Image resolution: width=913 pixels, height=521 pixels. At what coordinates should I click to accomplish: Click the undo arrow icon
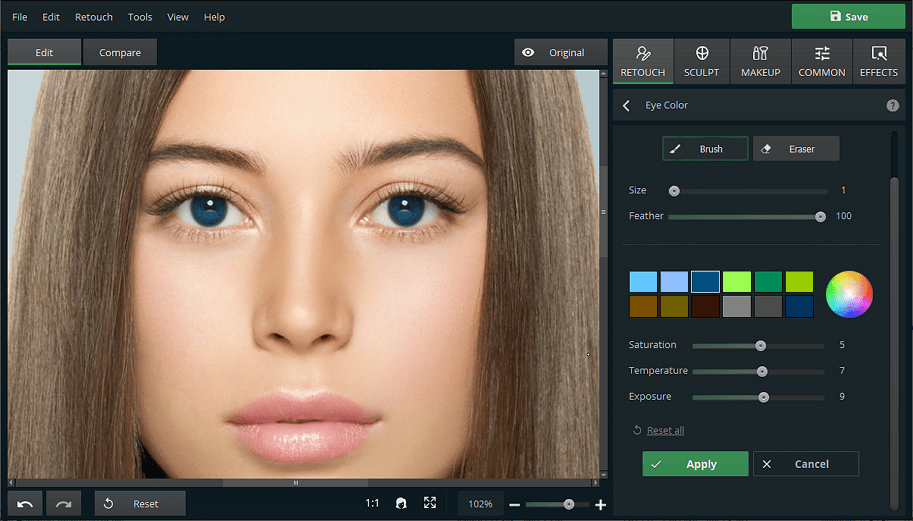pos(25,504)
